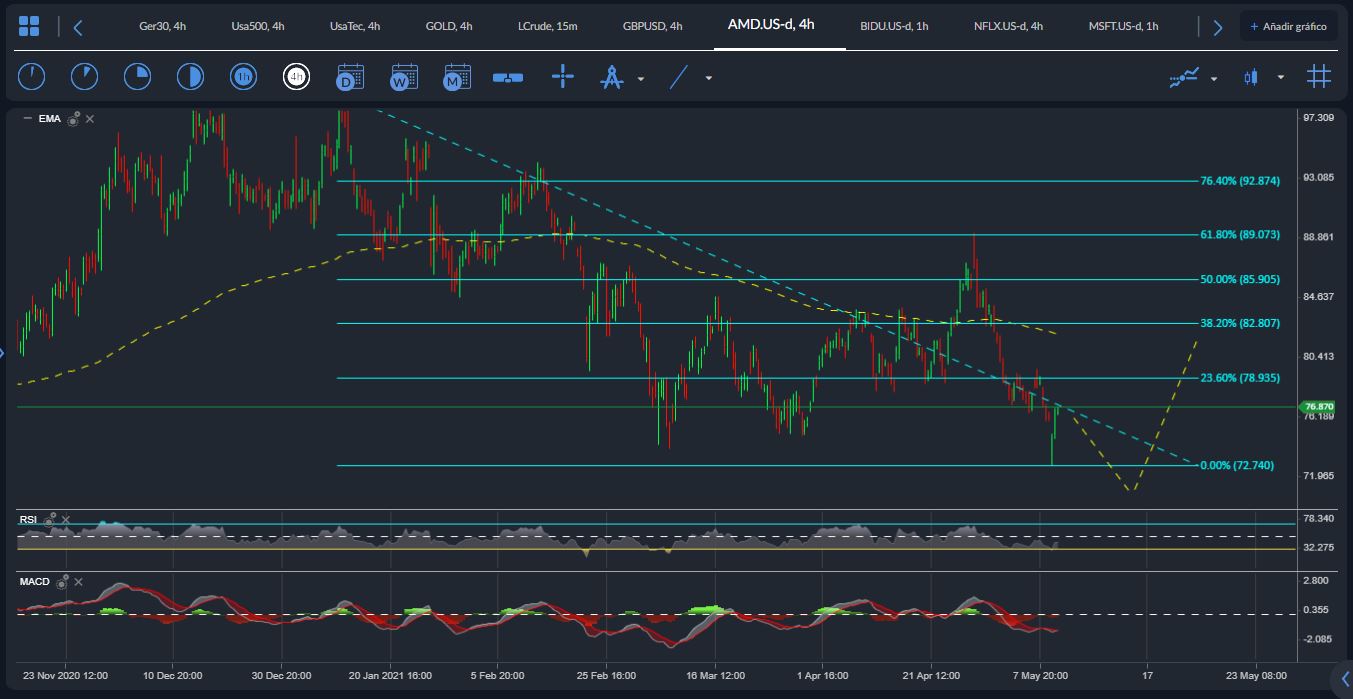Activate the crosshair cursor tool
Viewport: 1353px width, 699px height.
(563, 77)
